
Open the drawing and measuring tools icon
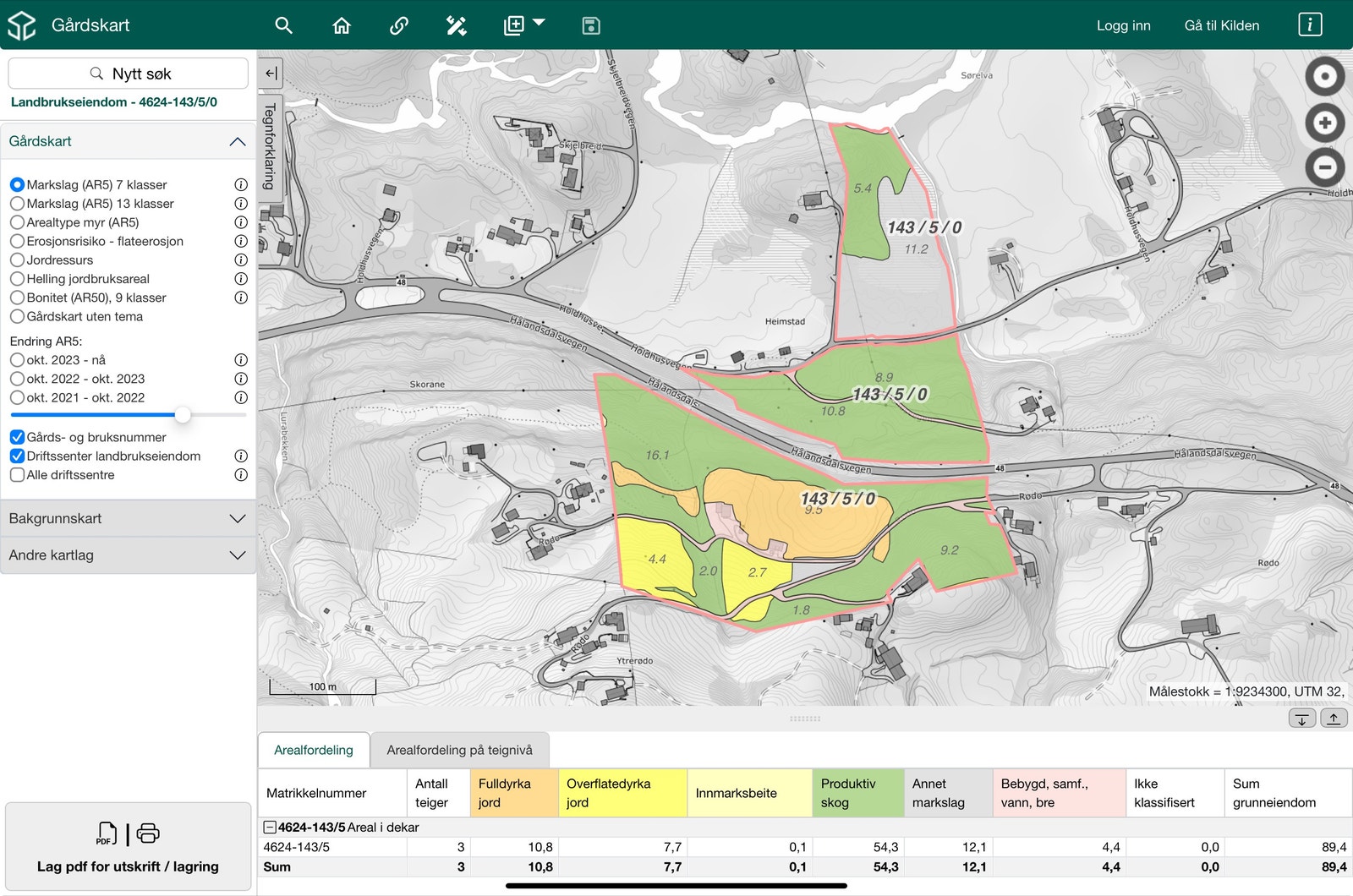pyautogui.click(x=457, y=25)
